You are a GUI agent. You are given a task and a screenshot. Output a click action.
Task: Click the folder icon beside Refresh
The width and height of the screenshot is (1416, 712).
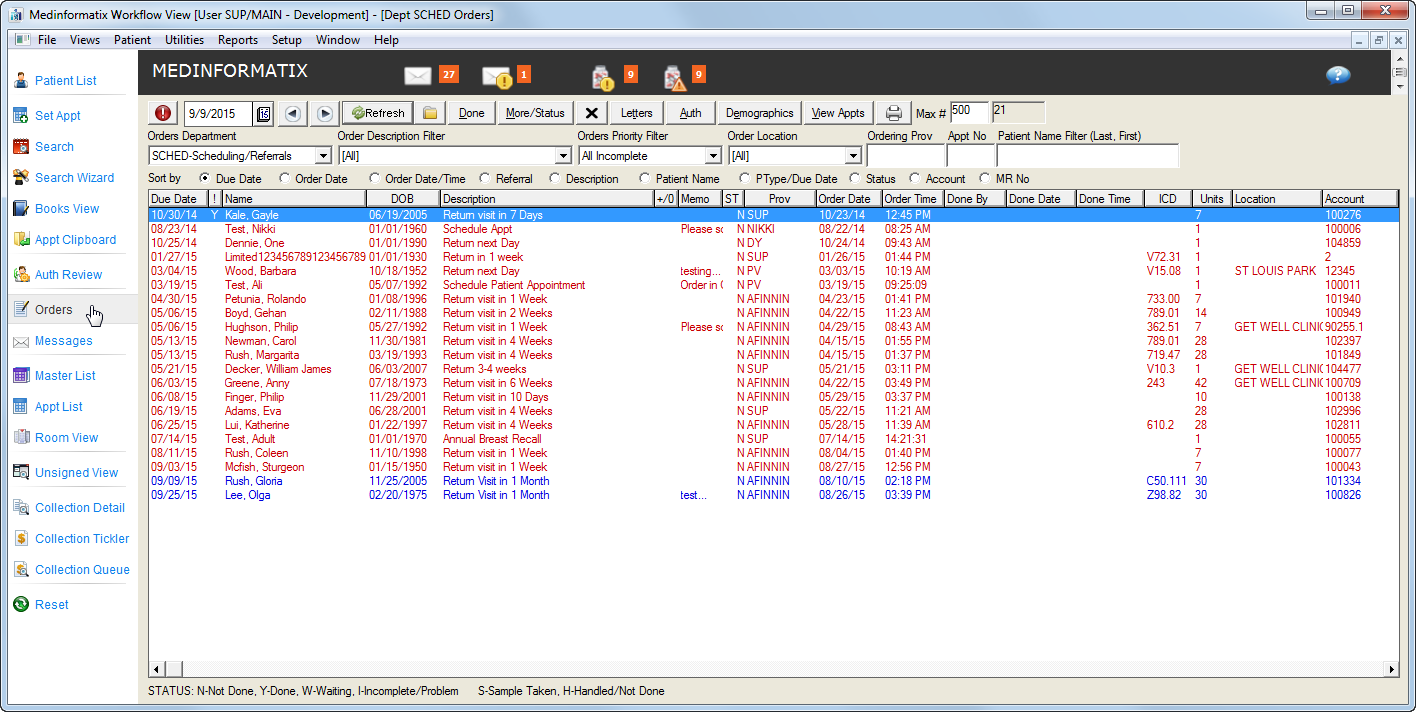click(x=429, y=113)
